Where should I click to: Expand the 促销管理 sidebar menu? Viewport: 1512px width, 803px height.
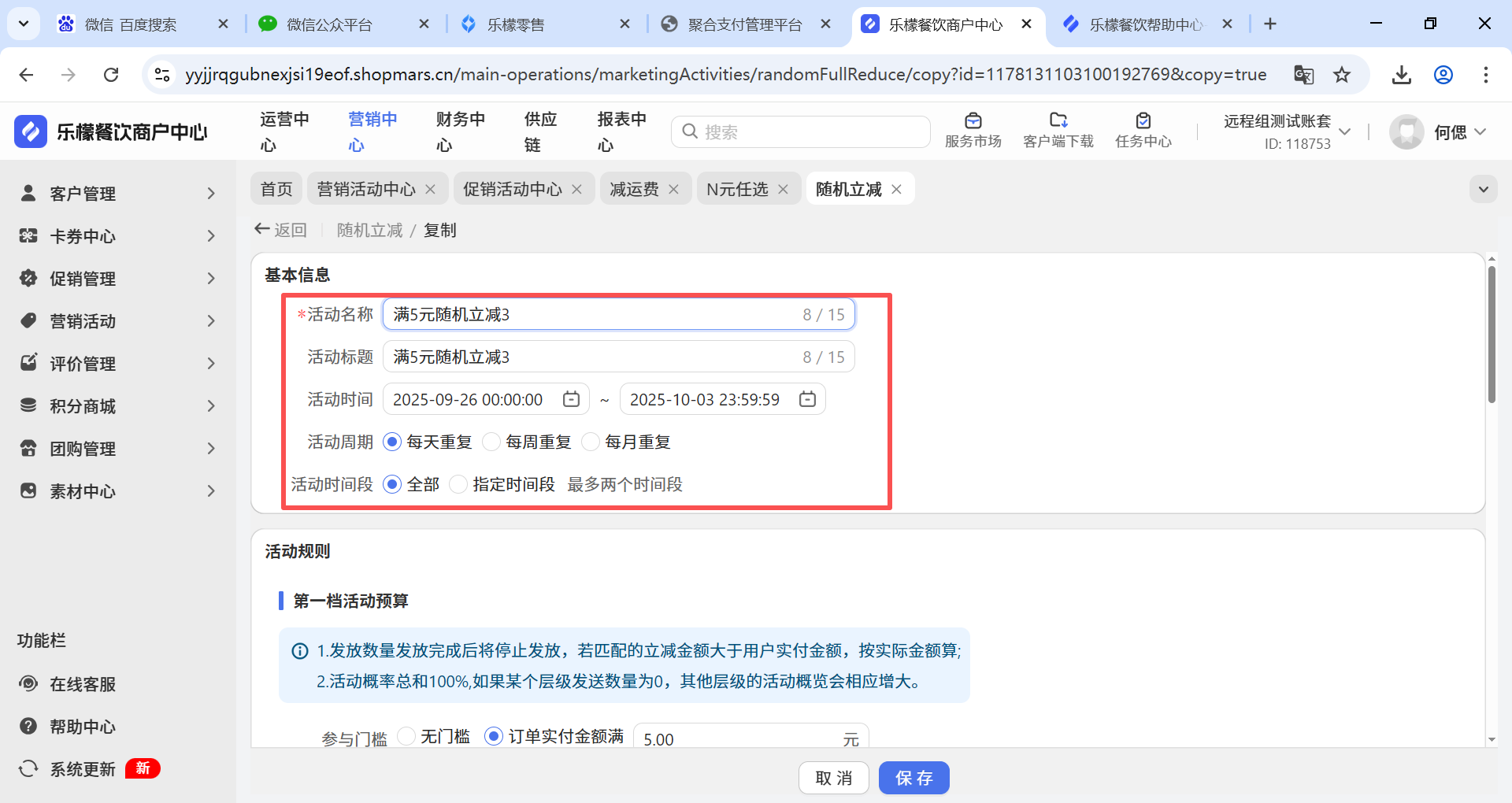pos(117,278)
